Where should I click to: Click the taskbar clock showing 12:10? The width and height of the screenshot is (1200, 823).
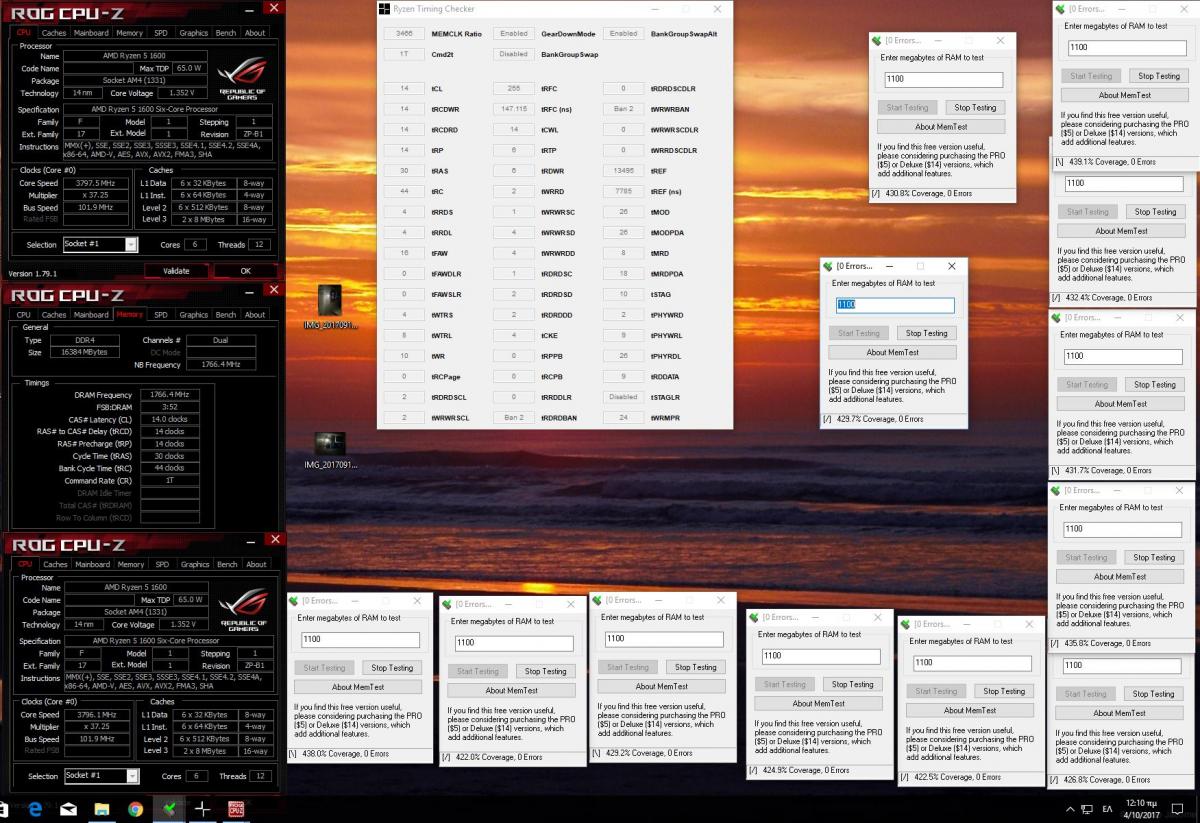[x=1144, y=809]
